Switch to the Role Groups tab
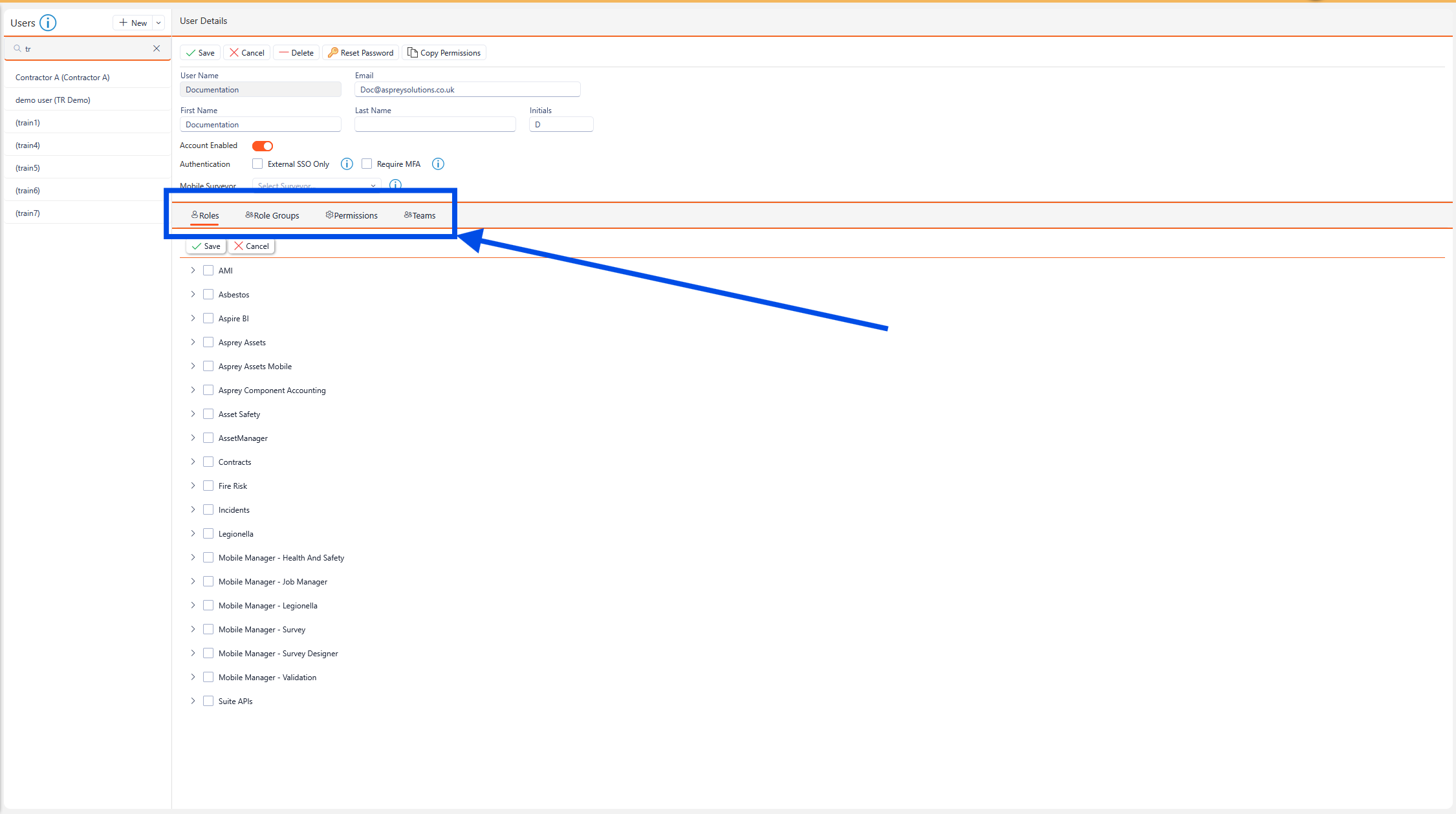The height and width of the screenshot is (814, 1456). pyautogui.click(x=272, y=215)
